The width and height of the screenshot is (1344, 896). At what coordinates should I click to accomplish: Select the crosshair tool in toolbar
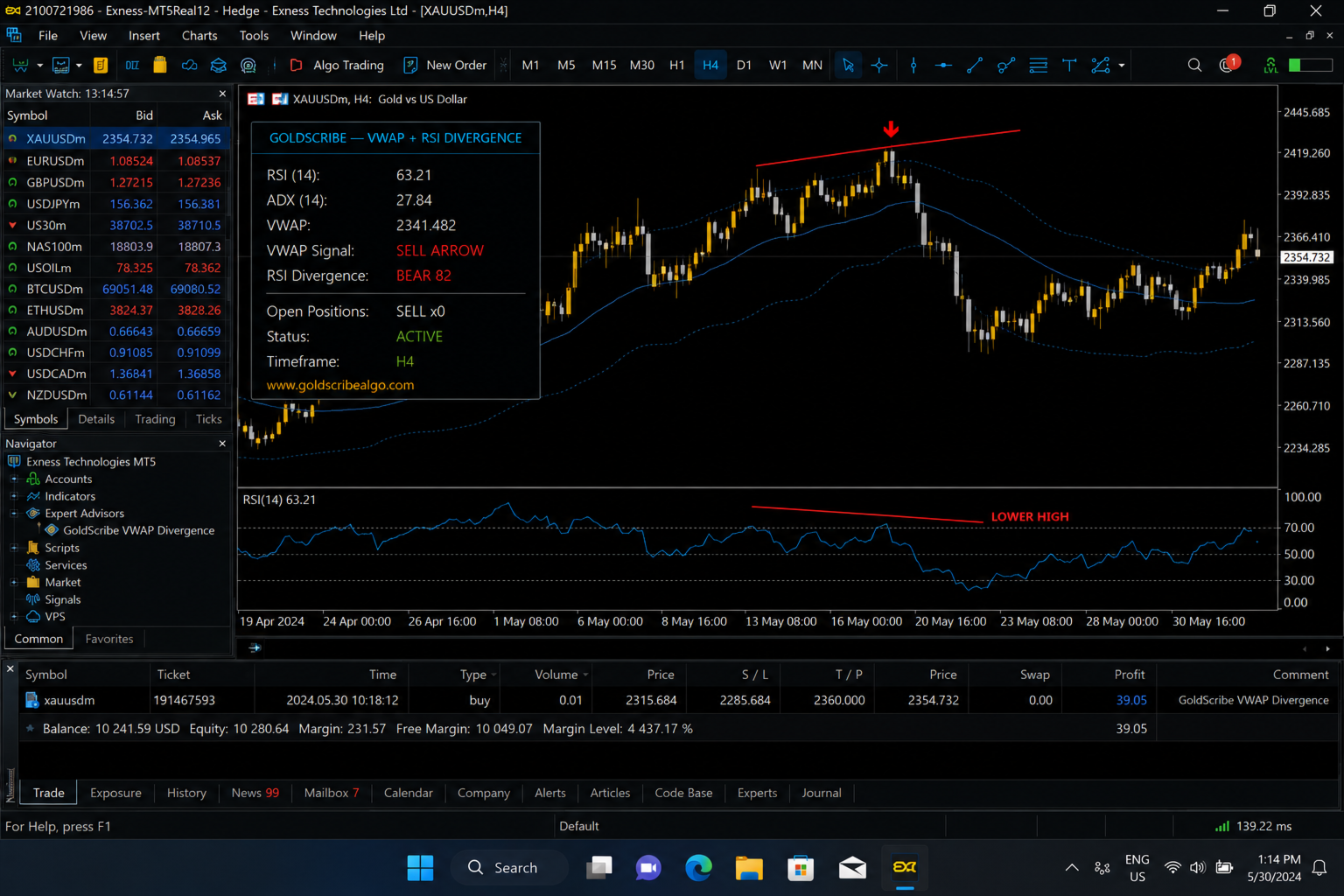(879, 66)
